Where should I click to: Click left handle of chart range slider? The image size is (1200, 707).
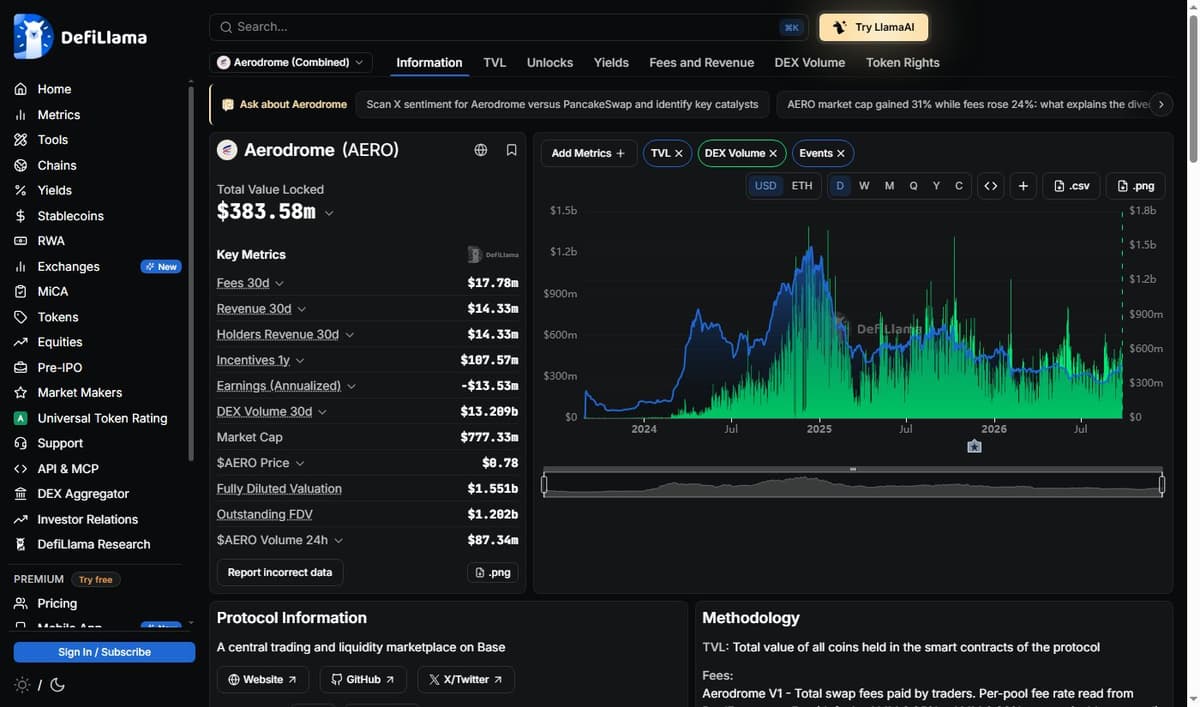[544, 485]
